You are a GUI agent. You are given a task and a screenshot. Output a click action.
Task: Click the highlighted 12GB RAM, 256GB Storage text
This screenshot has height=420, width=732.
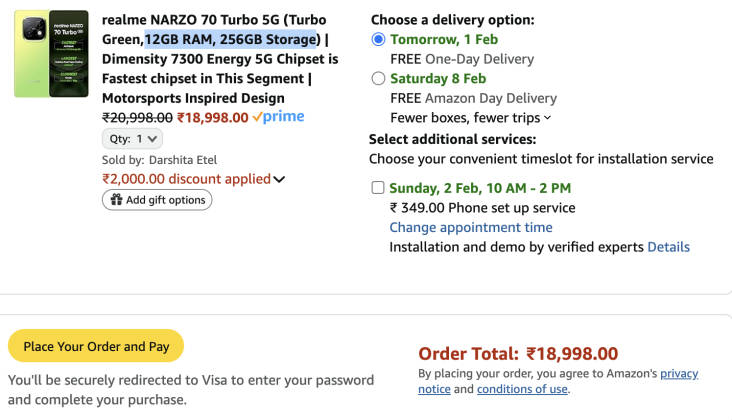232,39
